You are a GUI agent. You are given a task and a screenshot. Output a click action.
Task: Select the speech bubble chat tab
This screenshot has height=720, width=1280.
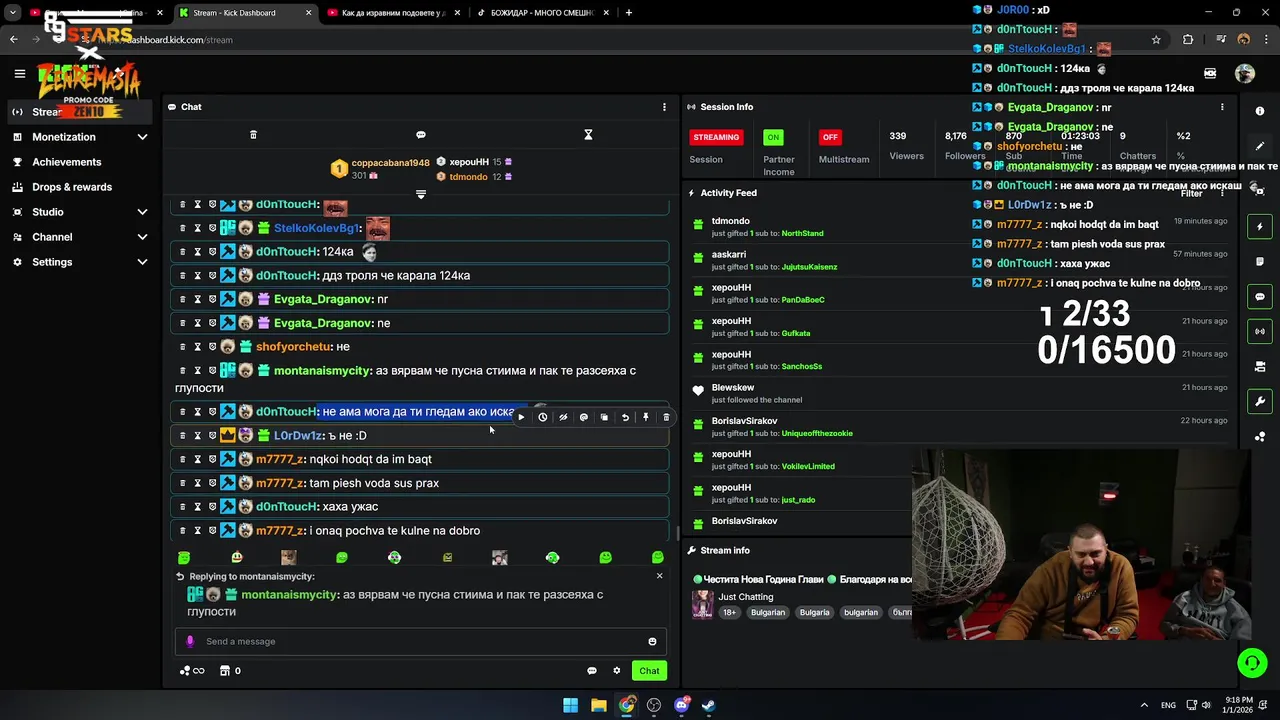tap(421, 135)
